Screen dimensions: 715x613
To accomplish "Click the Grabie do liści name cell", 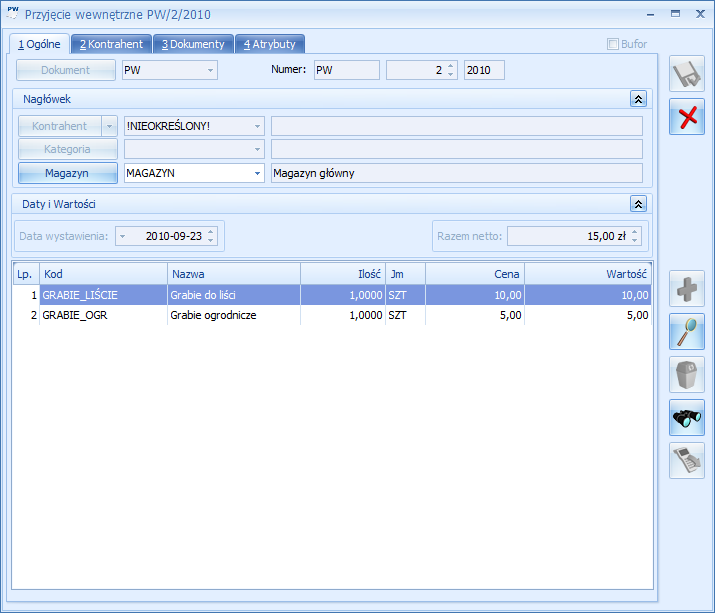I will pyautogui.click(x=234, y=295).
